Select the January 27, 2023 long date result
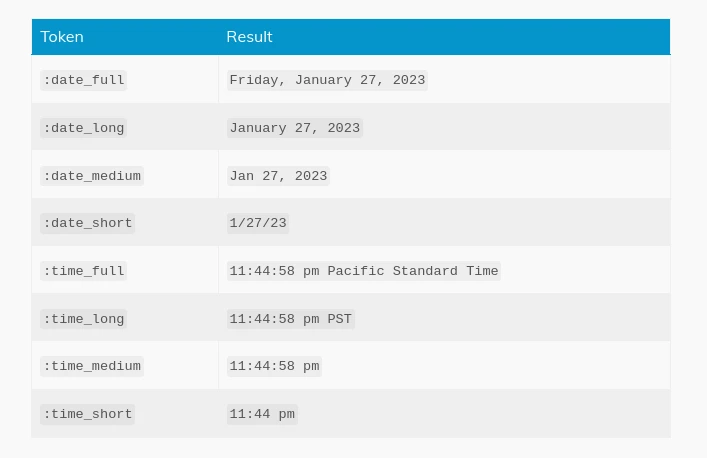Screen dimensions: 707x458 click(x=294, y=128)
